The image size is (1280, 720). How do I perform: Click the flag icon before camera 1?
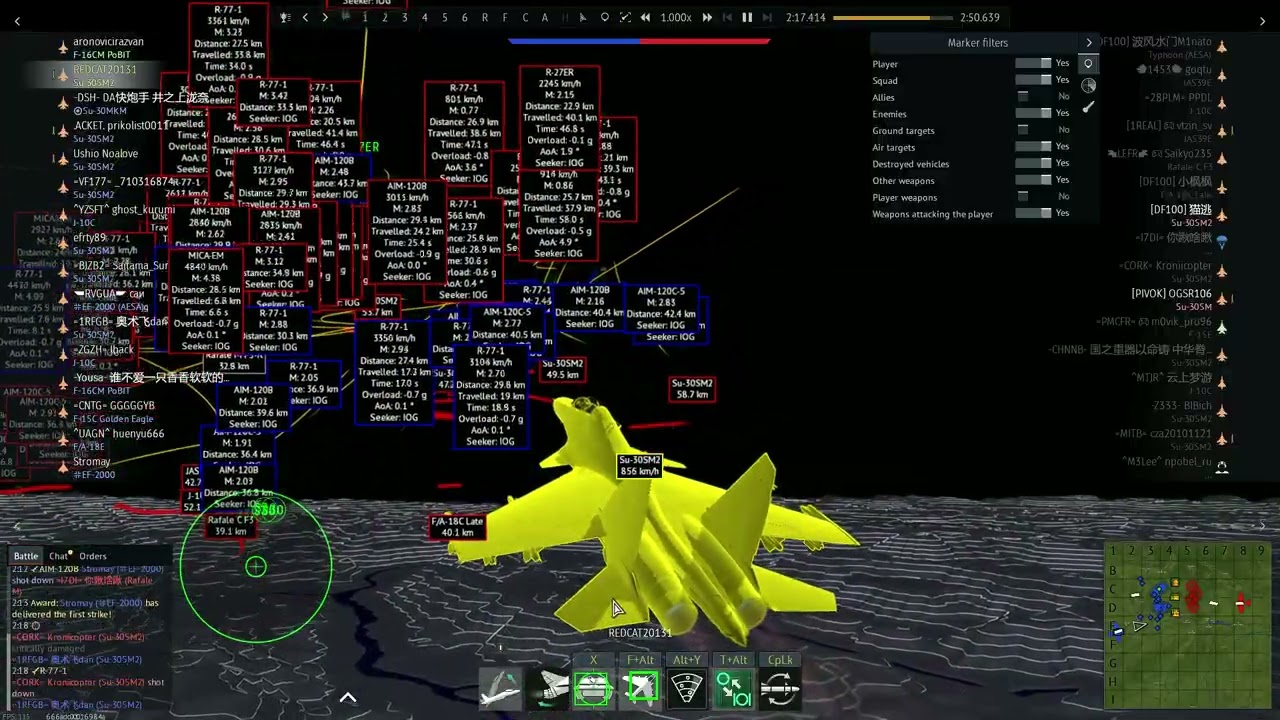(345, 17)
